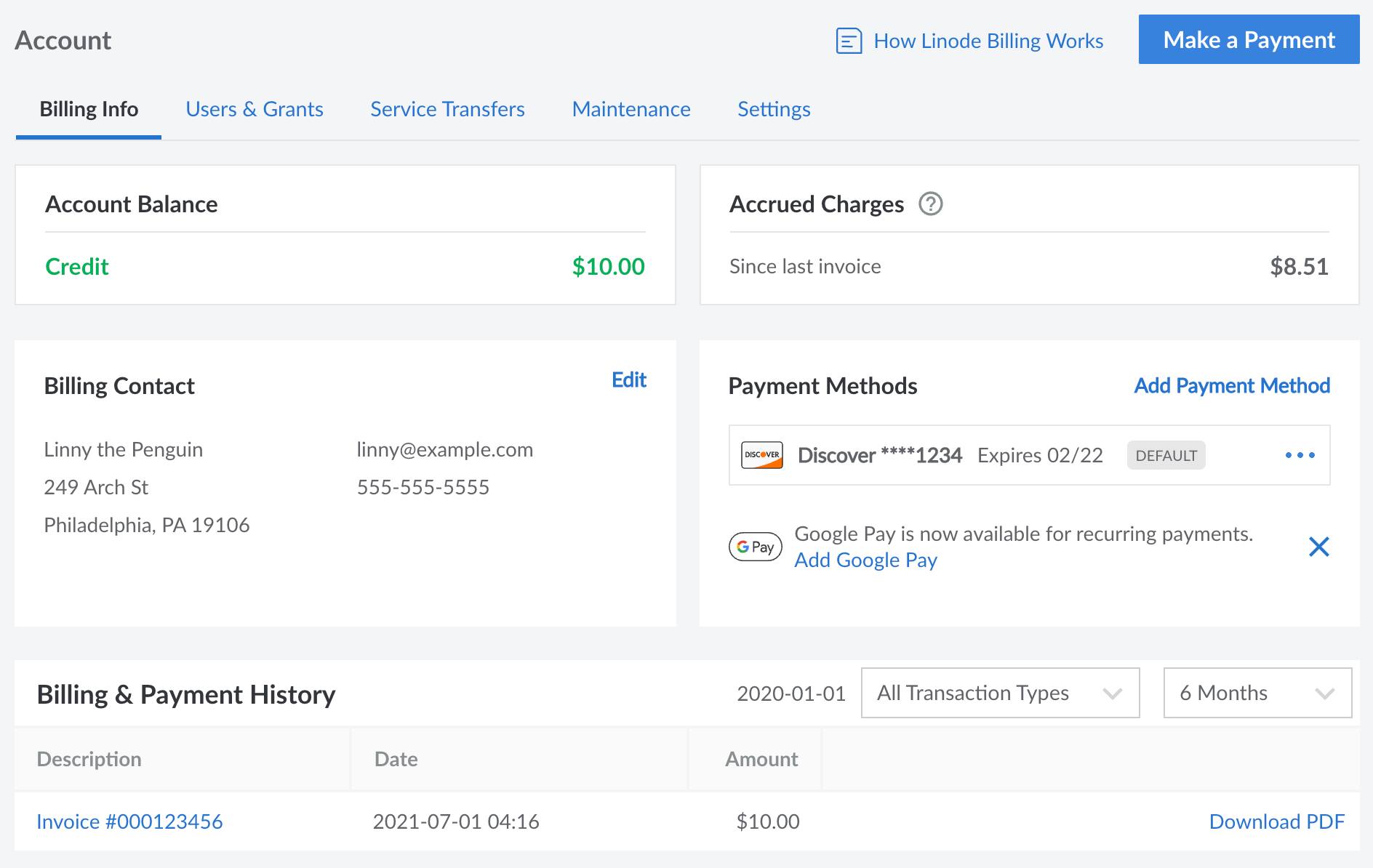The height and width of the screenshot is (868, 1373).
Task: Open the All Transaction Types dropdown
Action: (999, 693)
